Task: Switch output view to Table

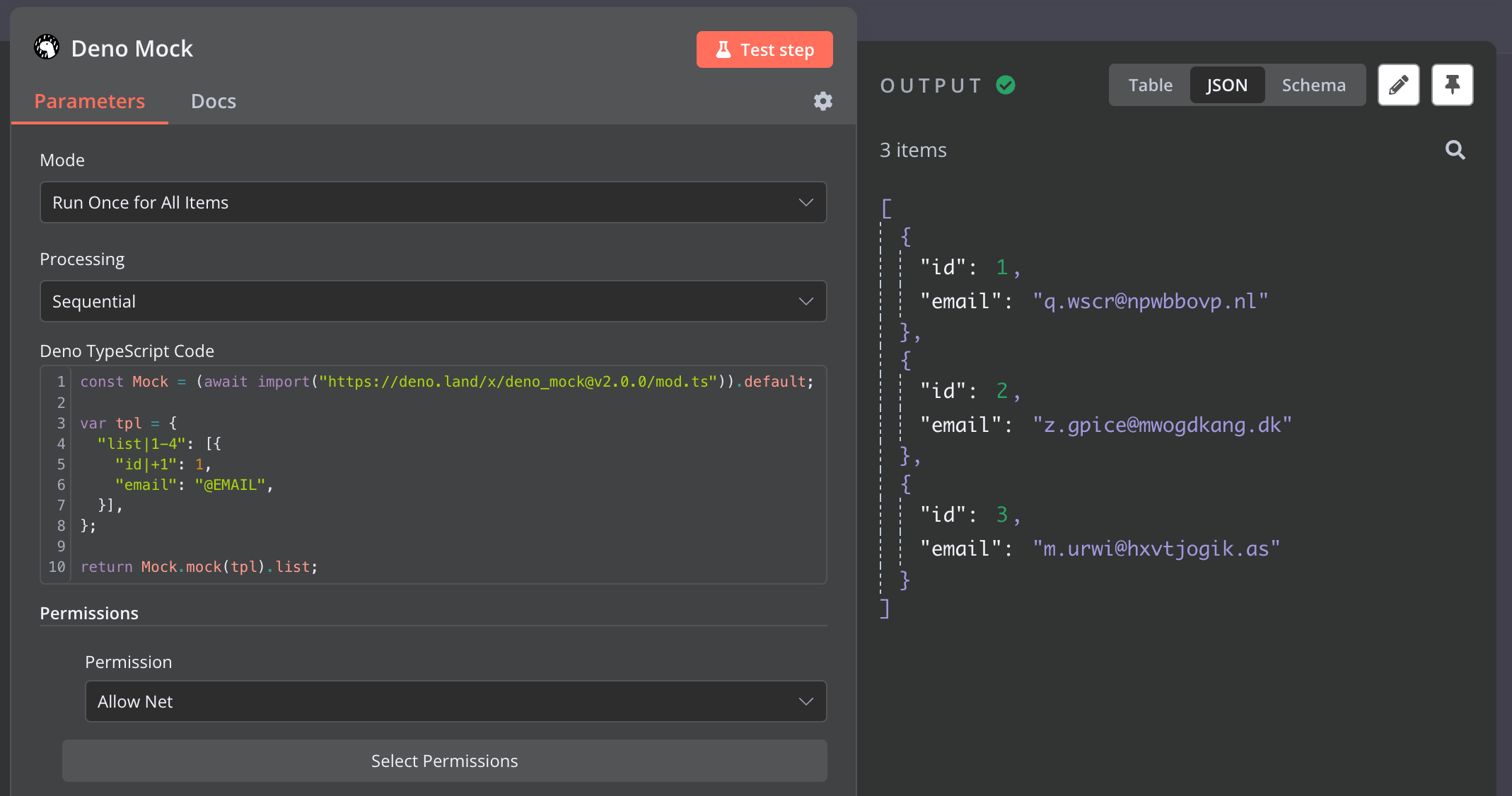Action: point(1150,85)
